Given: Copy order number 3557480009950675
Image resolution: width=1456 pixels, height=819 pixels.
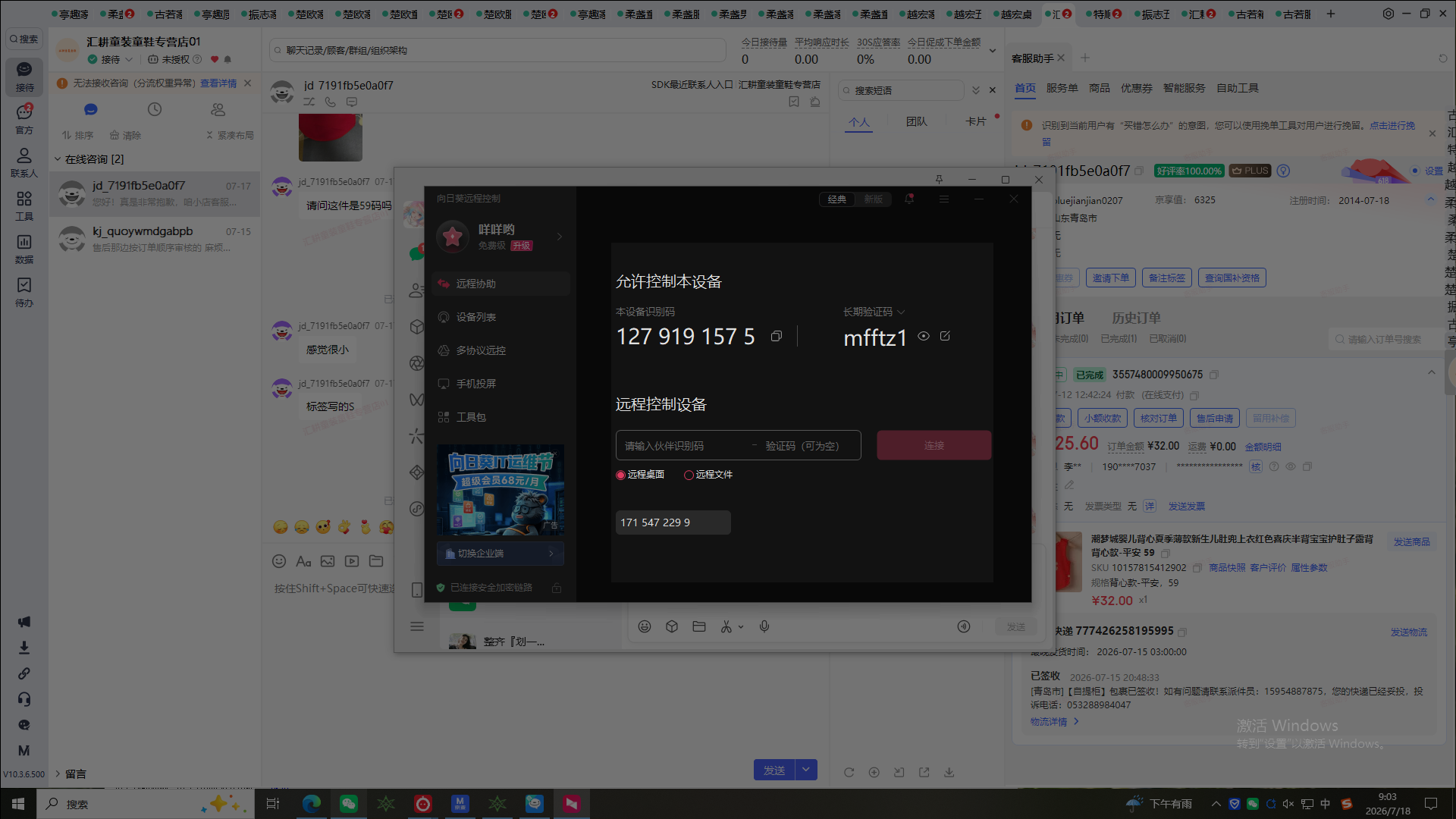Looking at the screenshot, I should (1214, 375).
